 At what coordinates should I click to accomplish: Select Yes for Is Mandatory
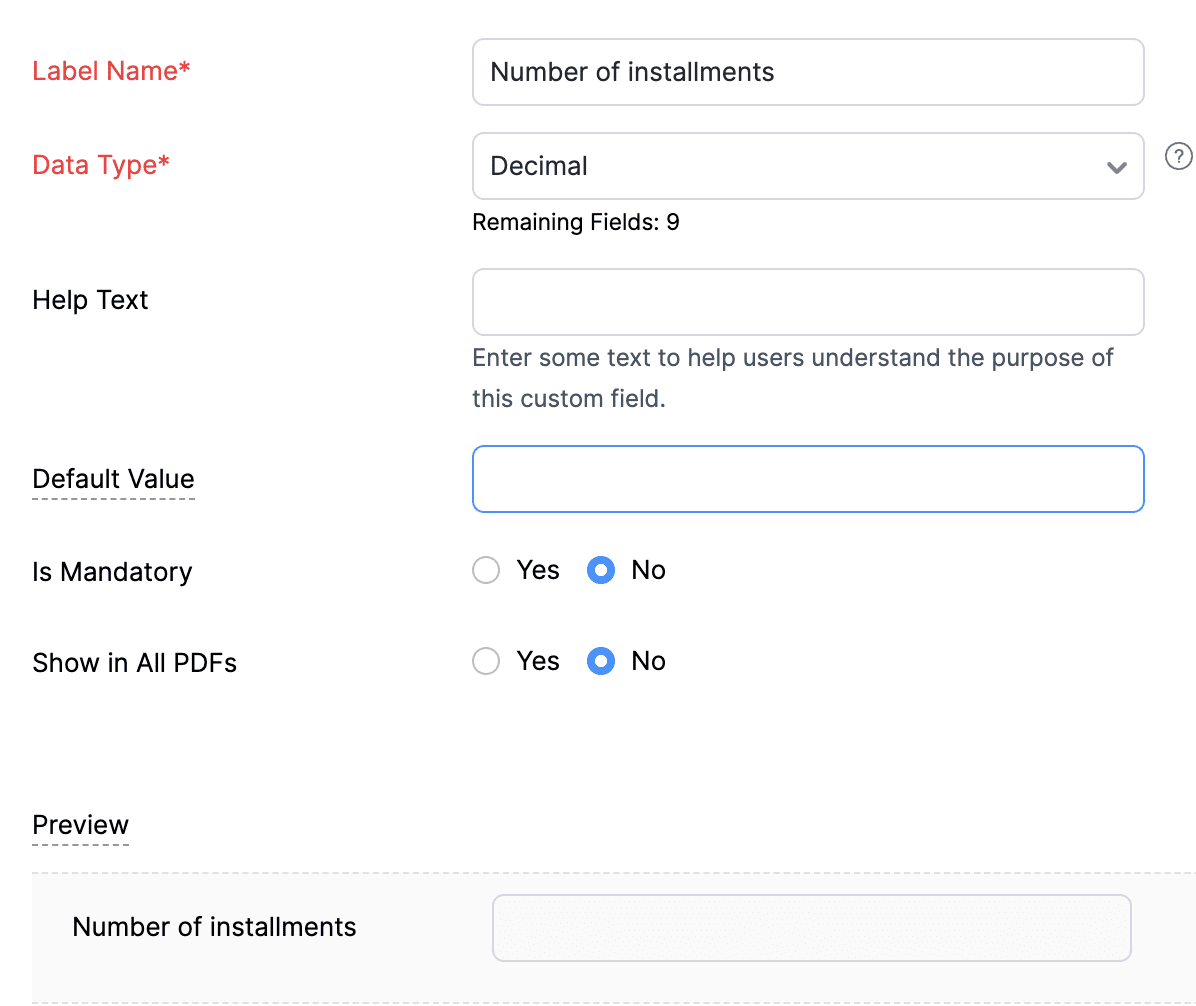(x=486, y=570)
